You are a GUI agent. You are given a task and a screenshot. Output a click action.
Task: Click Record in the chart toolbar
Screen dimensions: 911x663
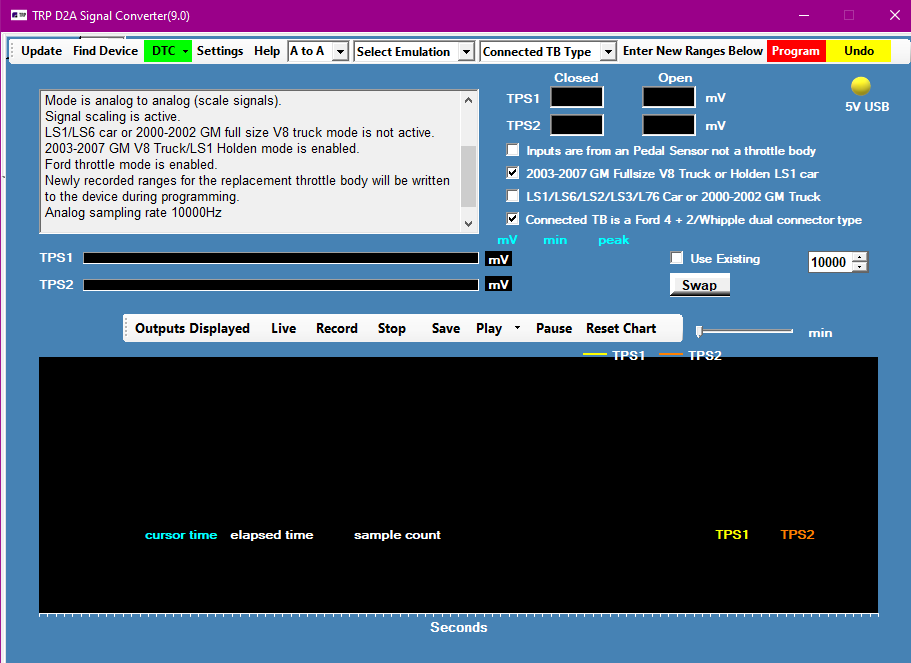tap(337, 328)
